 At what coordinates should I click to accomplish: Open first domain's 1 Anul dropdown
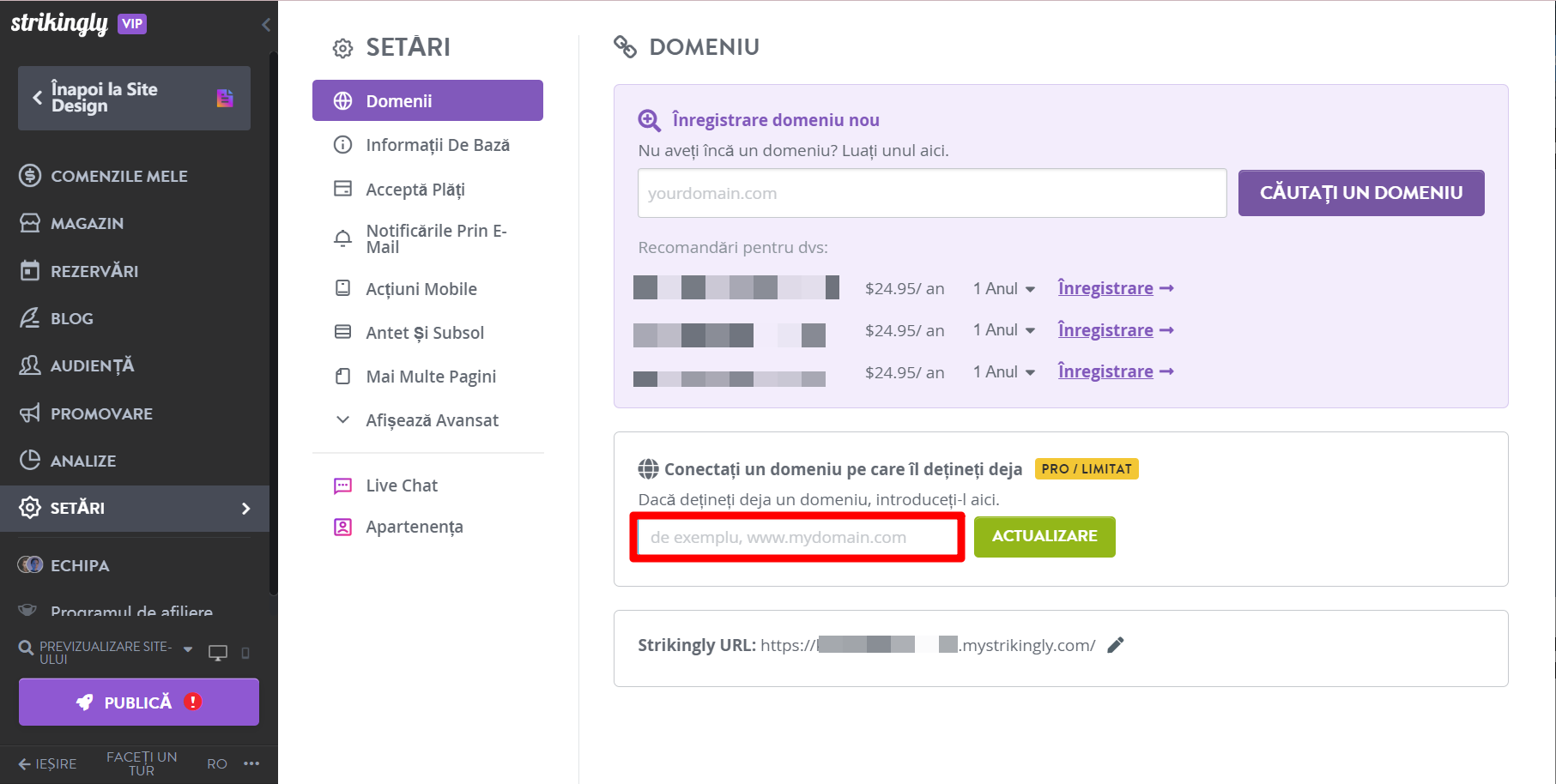pyautogui.click(x=1003, y=289)
